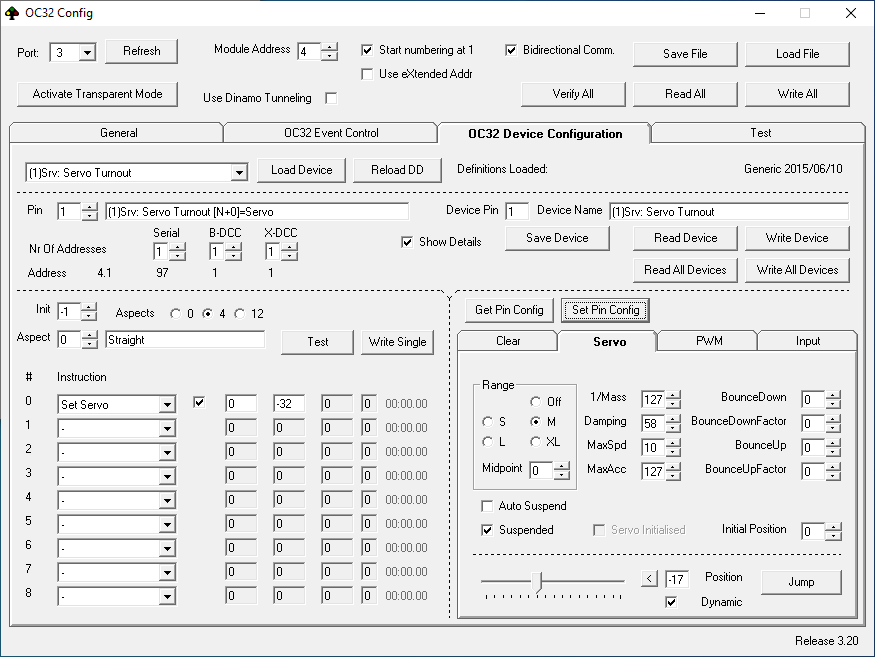The width and height of the screenshot is (875, 657).
Task: Expand the Servo Turnout device dropdown
Action: pos(238,173)
